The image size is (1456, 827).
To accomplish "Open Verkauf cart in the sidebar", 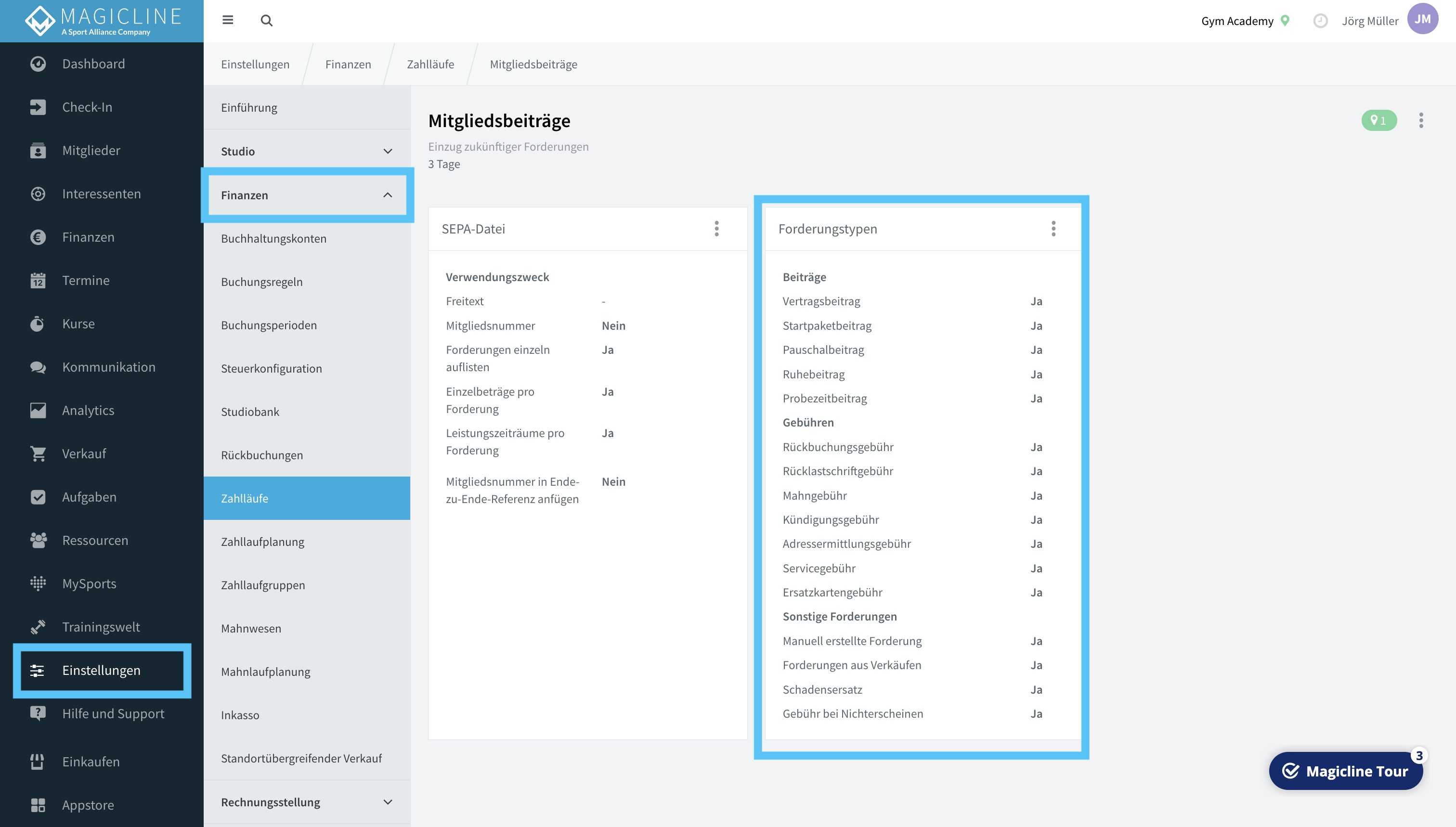I will point(102,453).
